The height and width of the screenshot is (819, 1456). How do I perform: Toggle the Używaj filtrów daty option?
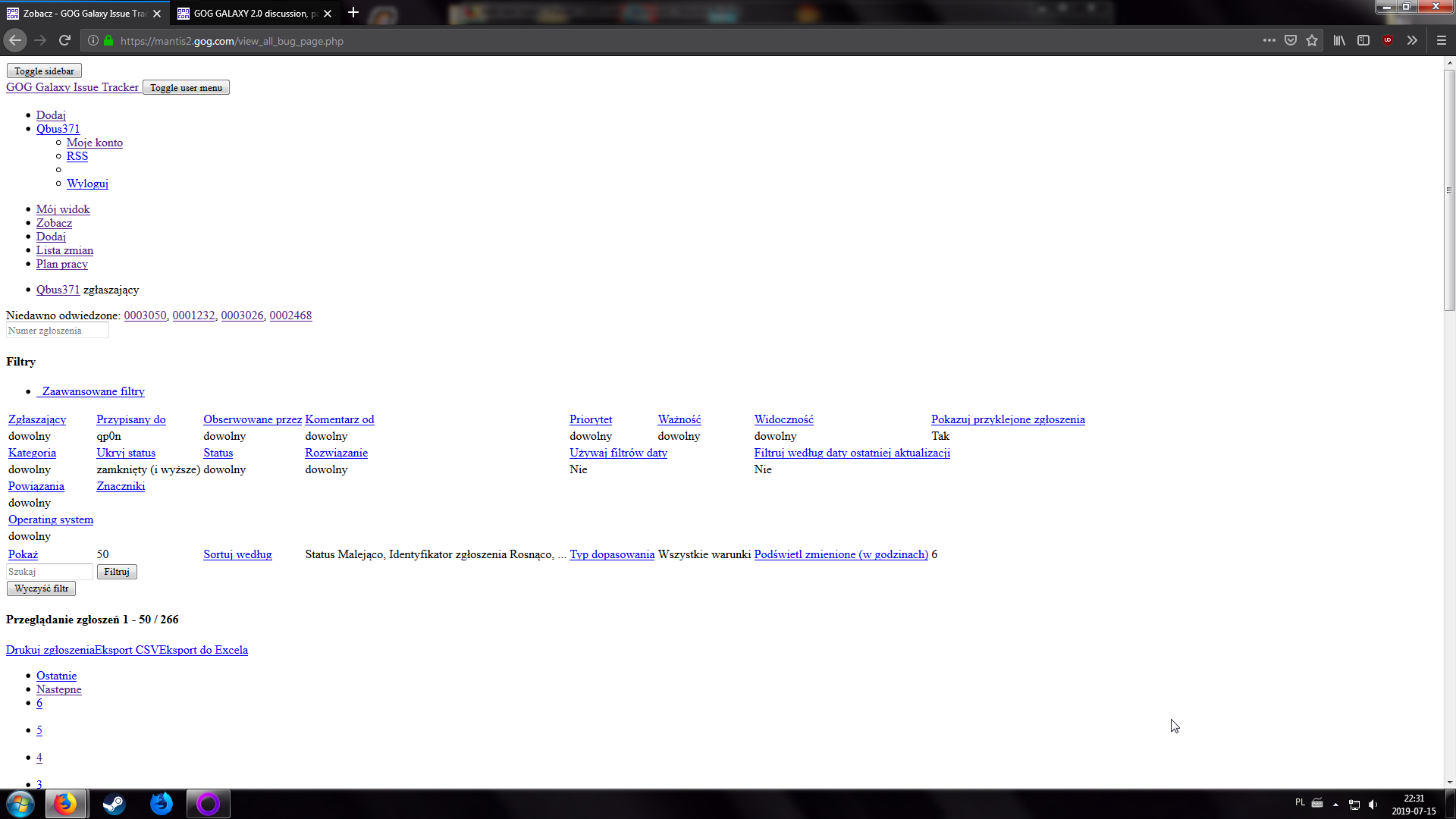pos(619,453)
